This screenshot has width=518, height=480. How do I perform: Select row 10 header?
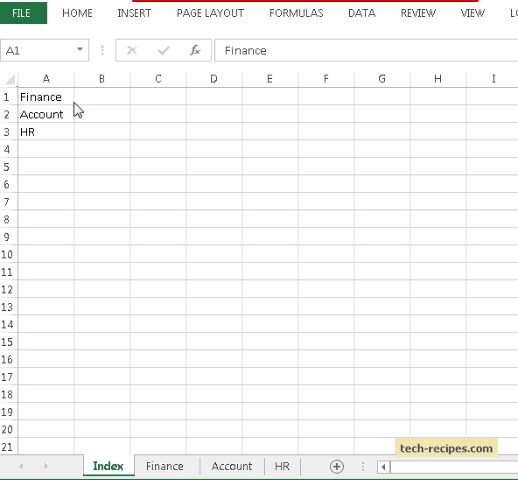[x=7, y=255]
